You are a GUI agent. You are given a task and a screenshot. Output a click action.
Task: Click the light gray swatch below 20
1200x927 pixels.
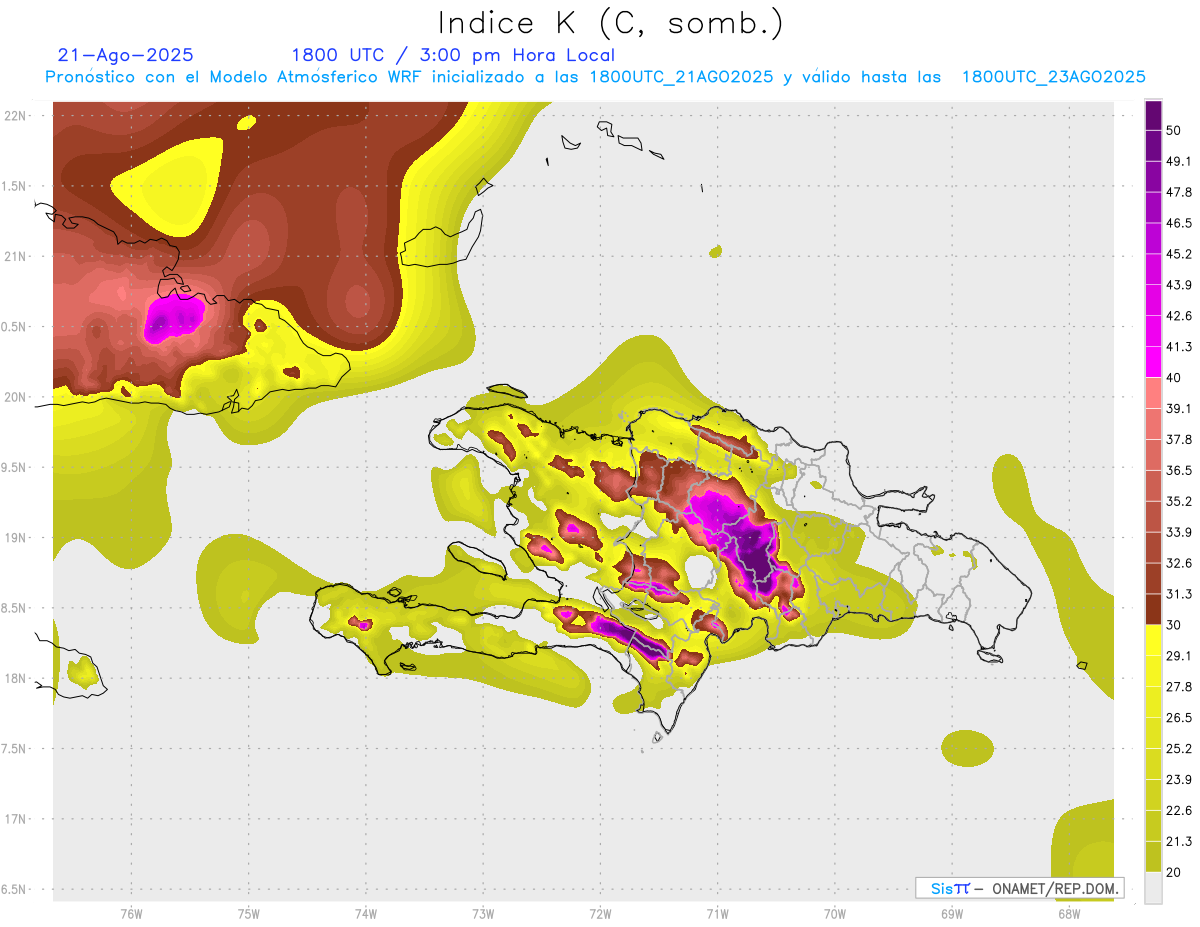click(1154, 888)
